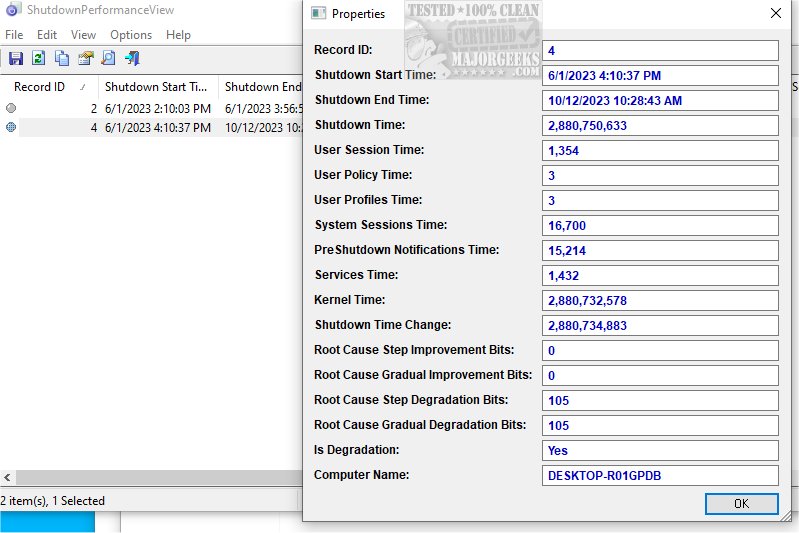799x533 pixels.
Task: Click the 6/1/2023 3:56 shutdown end cell
Action: tap(263, 109)
